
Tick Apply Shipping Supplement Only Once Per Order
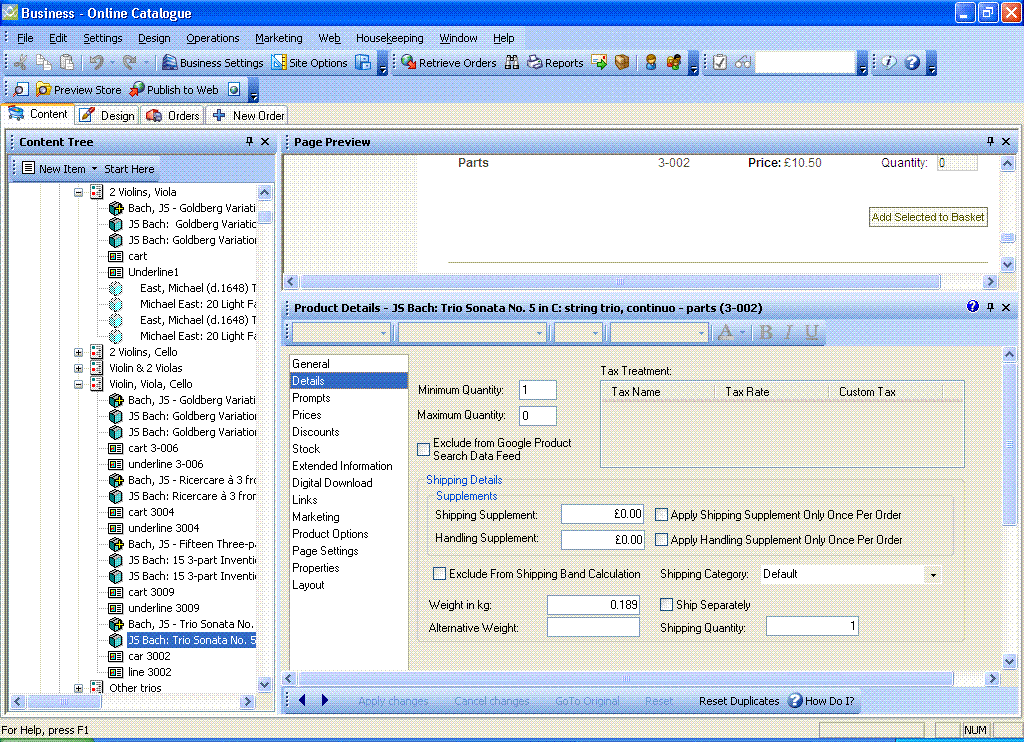[661, 515]
